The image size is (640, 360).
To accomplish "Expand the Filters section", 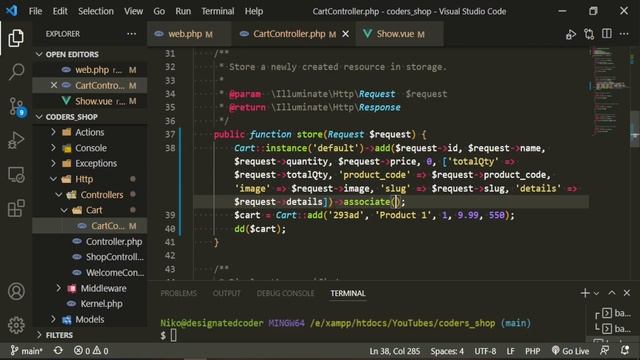I will (89, 335).
